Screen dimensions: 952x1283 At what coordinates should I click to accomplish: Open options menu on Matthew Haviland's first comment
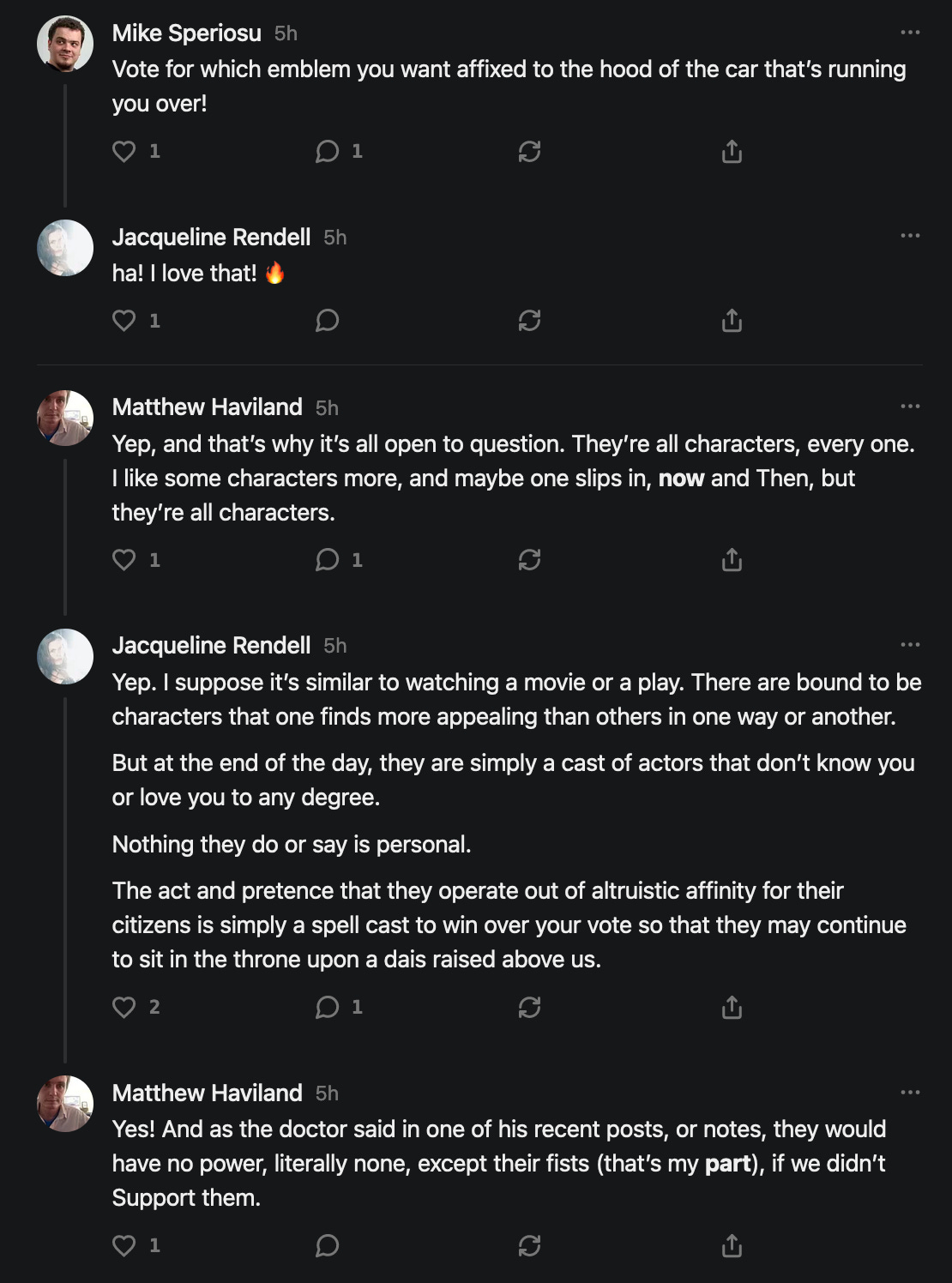click(x=910, y=407)
